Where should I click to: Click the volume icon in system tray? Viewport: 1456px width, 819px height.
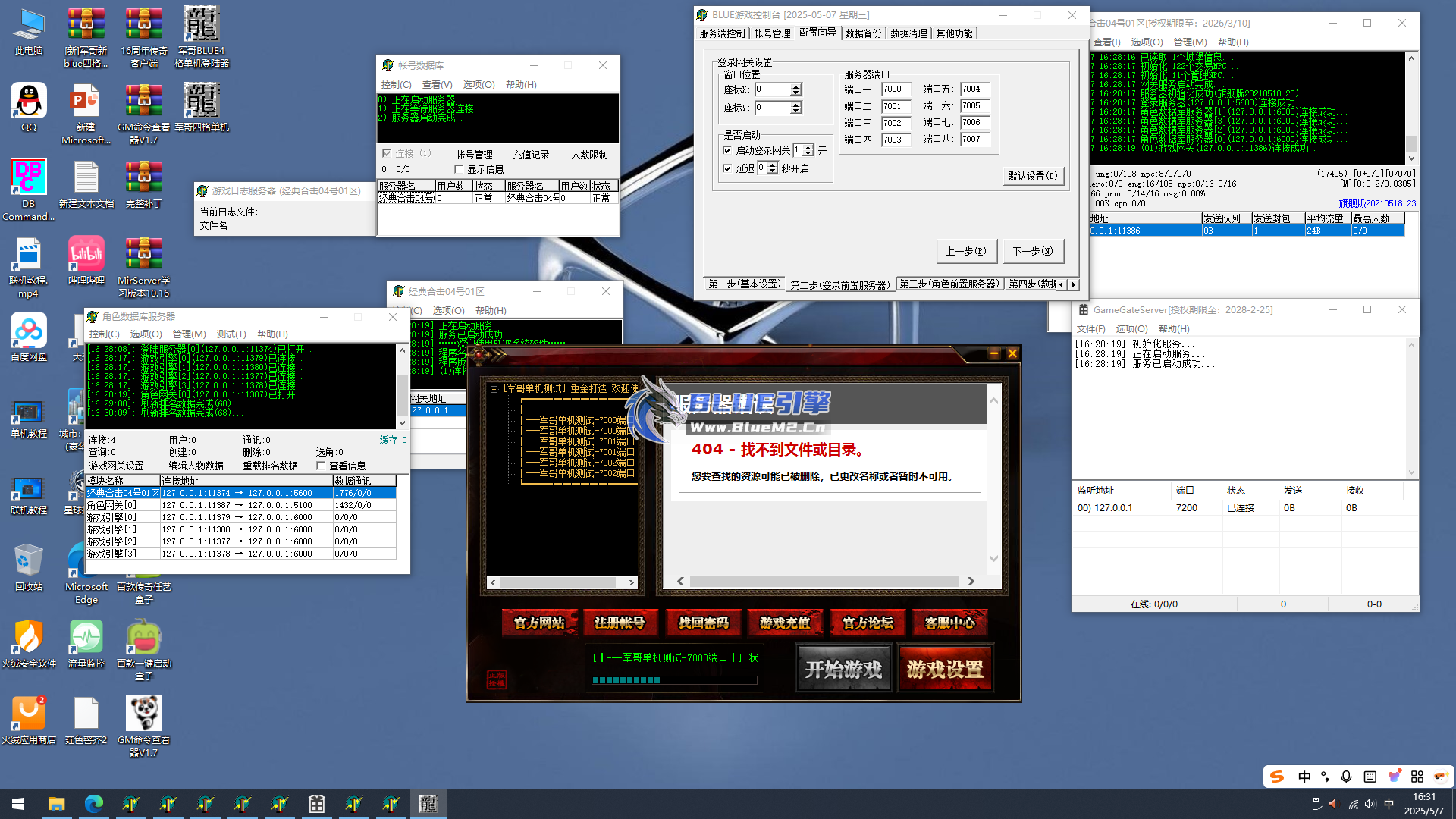[1370, 804]
